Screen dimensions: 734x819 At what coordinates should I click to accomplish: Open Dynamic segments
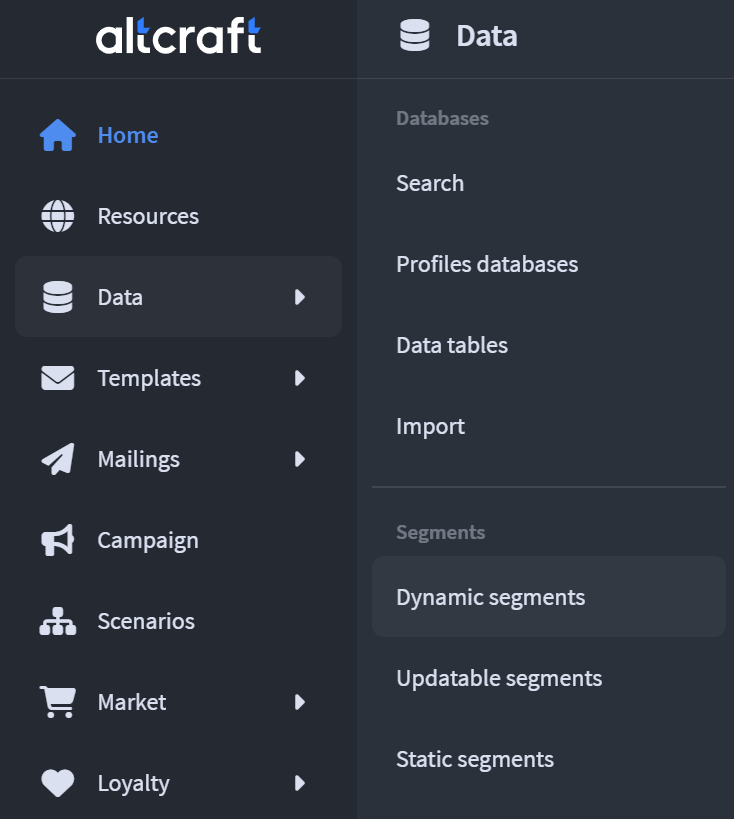pyautogui.click(x=490, y=597)
